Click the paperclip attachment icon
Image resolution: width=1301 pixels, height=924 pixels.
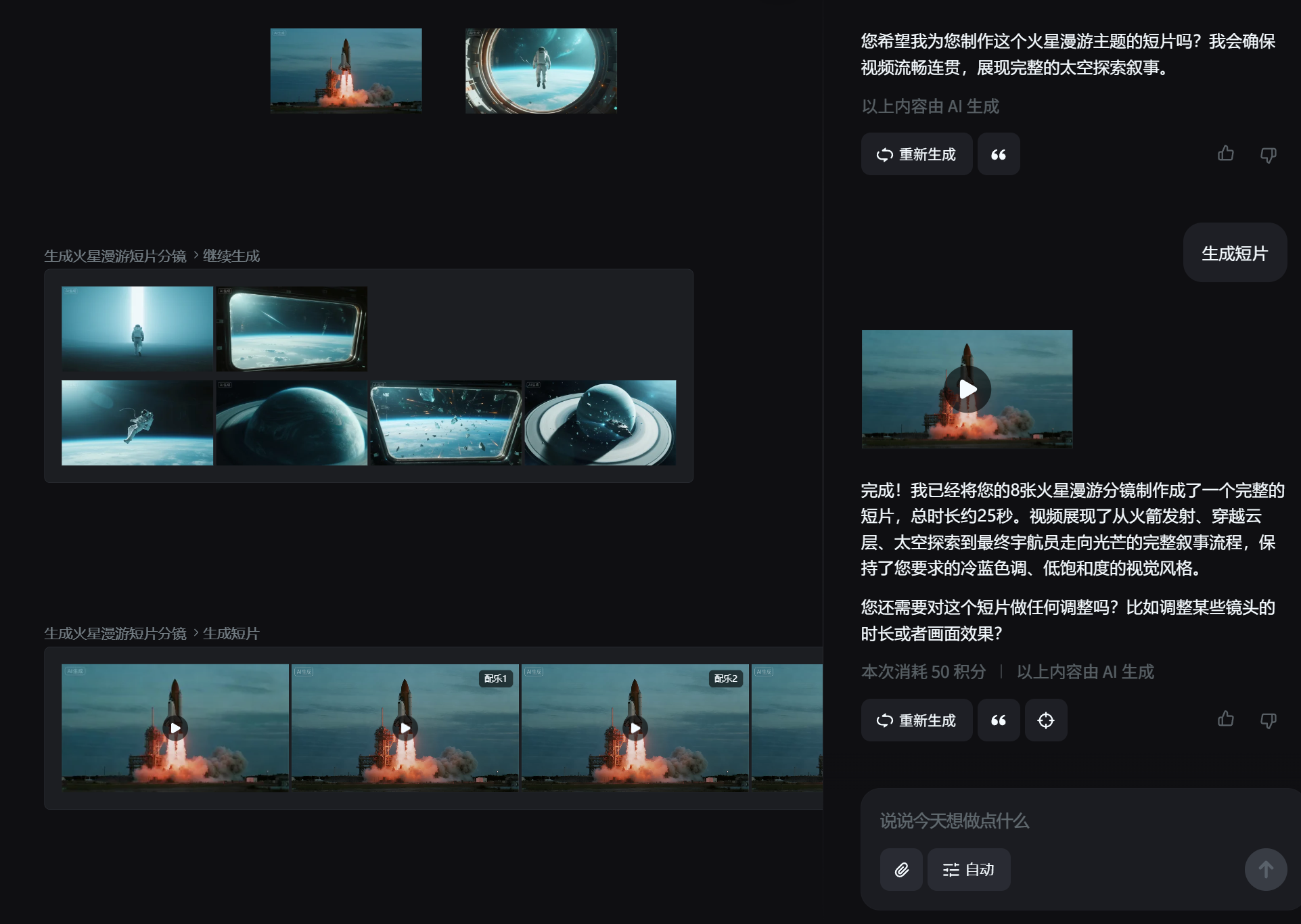[901, 870]
